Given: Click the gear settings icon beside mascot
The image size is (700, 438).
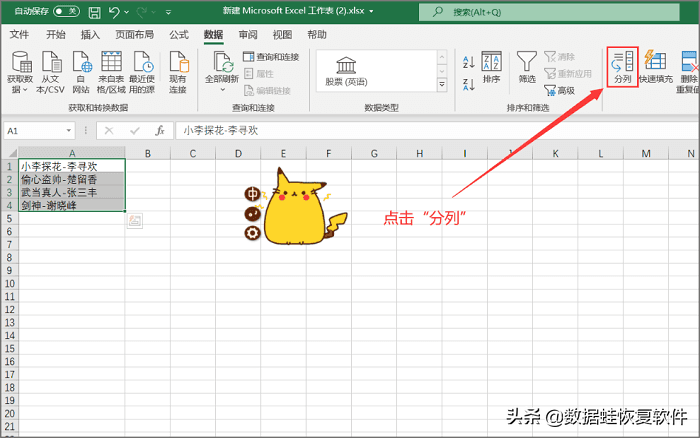Looking at the screenshot, I should tap(252, 233).
